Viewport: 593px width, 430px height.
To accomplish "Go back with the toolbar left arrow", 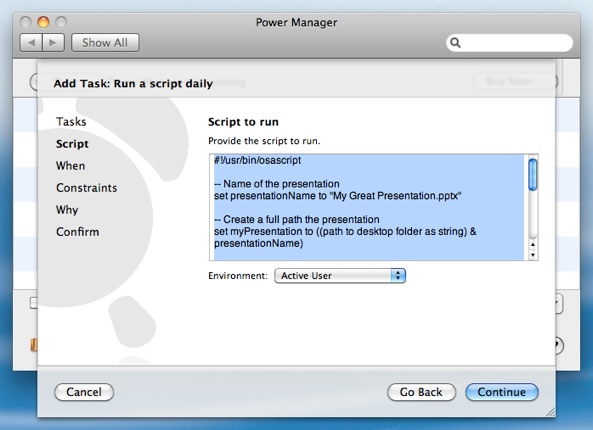I will coord(31,42).
